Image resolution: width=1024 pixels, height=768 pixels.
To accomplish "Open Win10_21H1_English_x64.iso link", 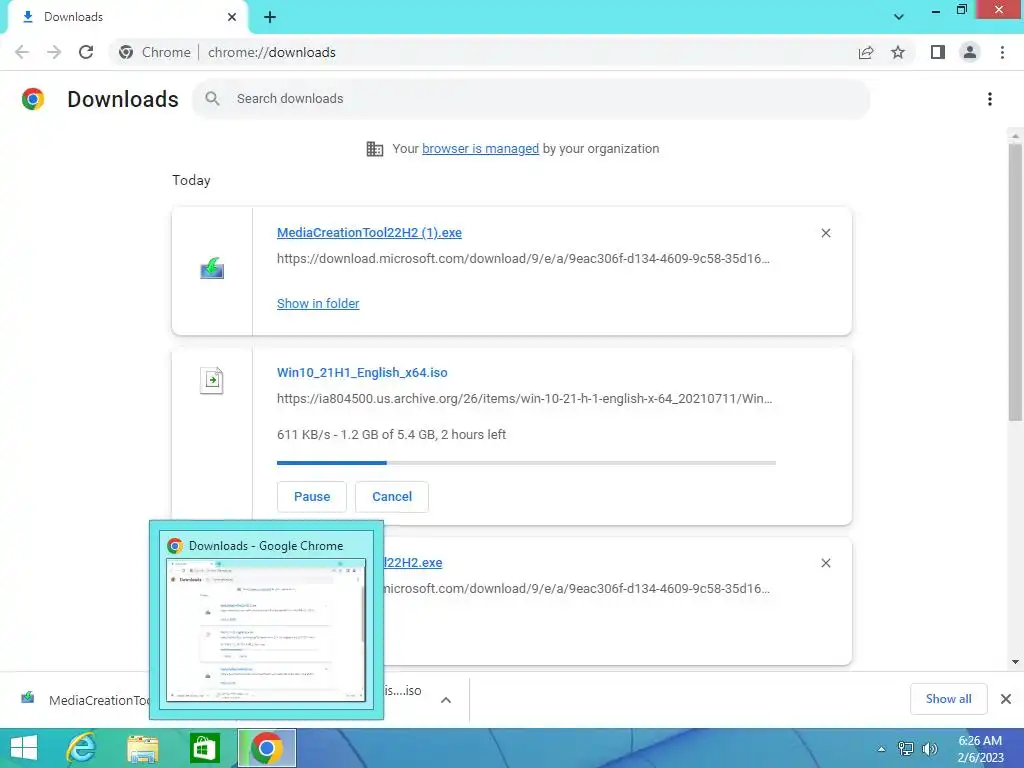I will click(362, 372).
